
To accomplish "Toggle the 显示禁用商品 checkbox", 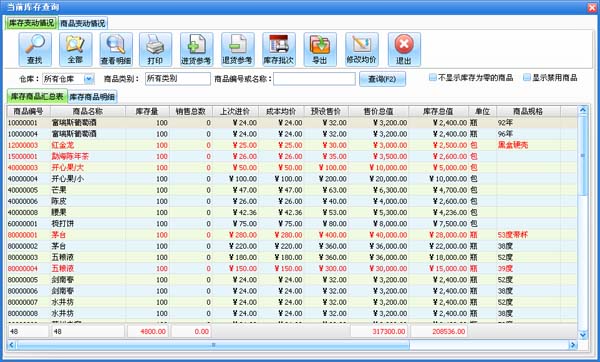I will coord(527,78).
